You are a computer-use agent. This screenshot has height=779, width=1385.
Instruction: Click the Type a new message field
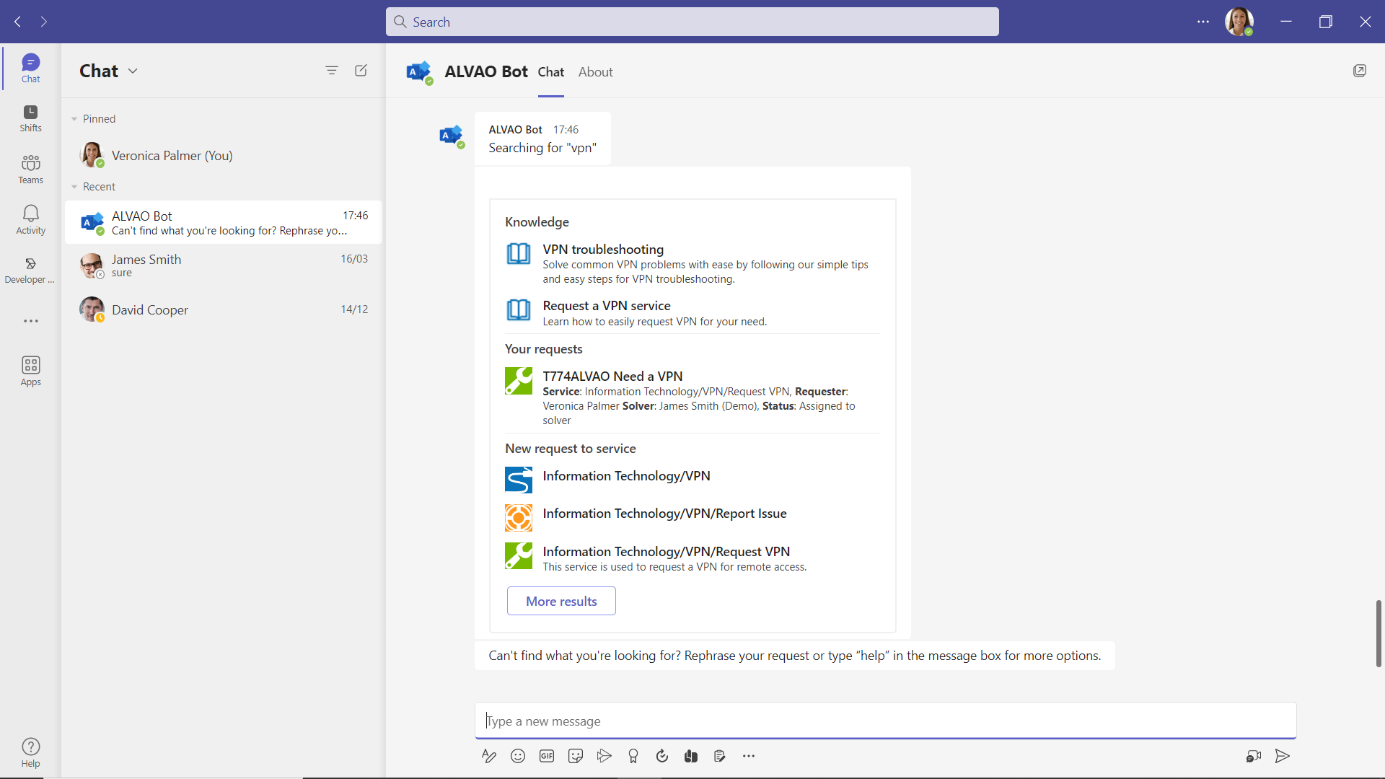(885, 721)
